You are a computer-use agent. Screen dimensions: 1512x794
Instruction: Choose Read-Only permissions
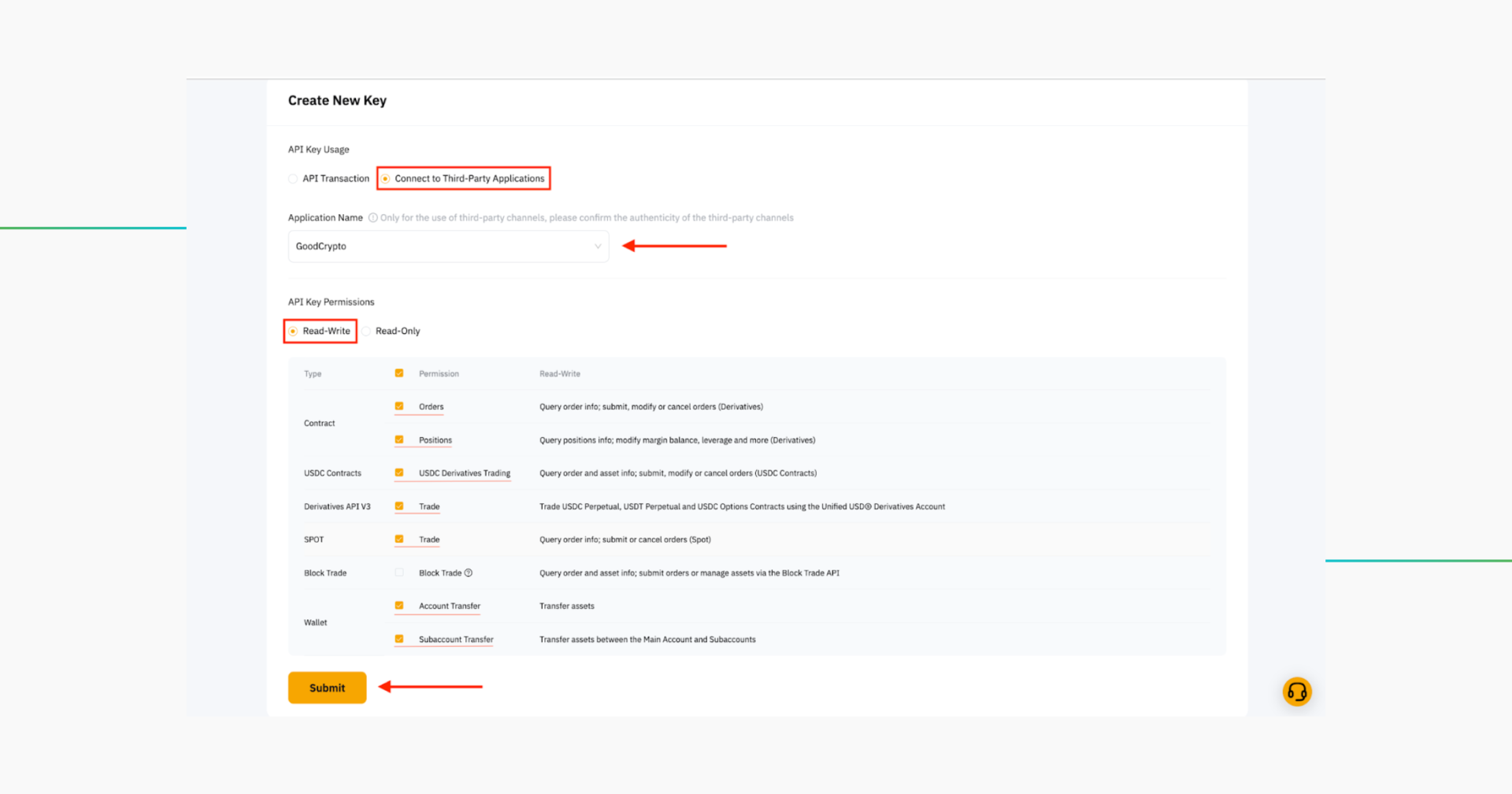pyautogui.click(x=367, y=331)
